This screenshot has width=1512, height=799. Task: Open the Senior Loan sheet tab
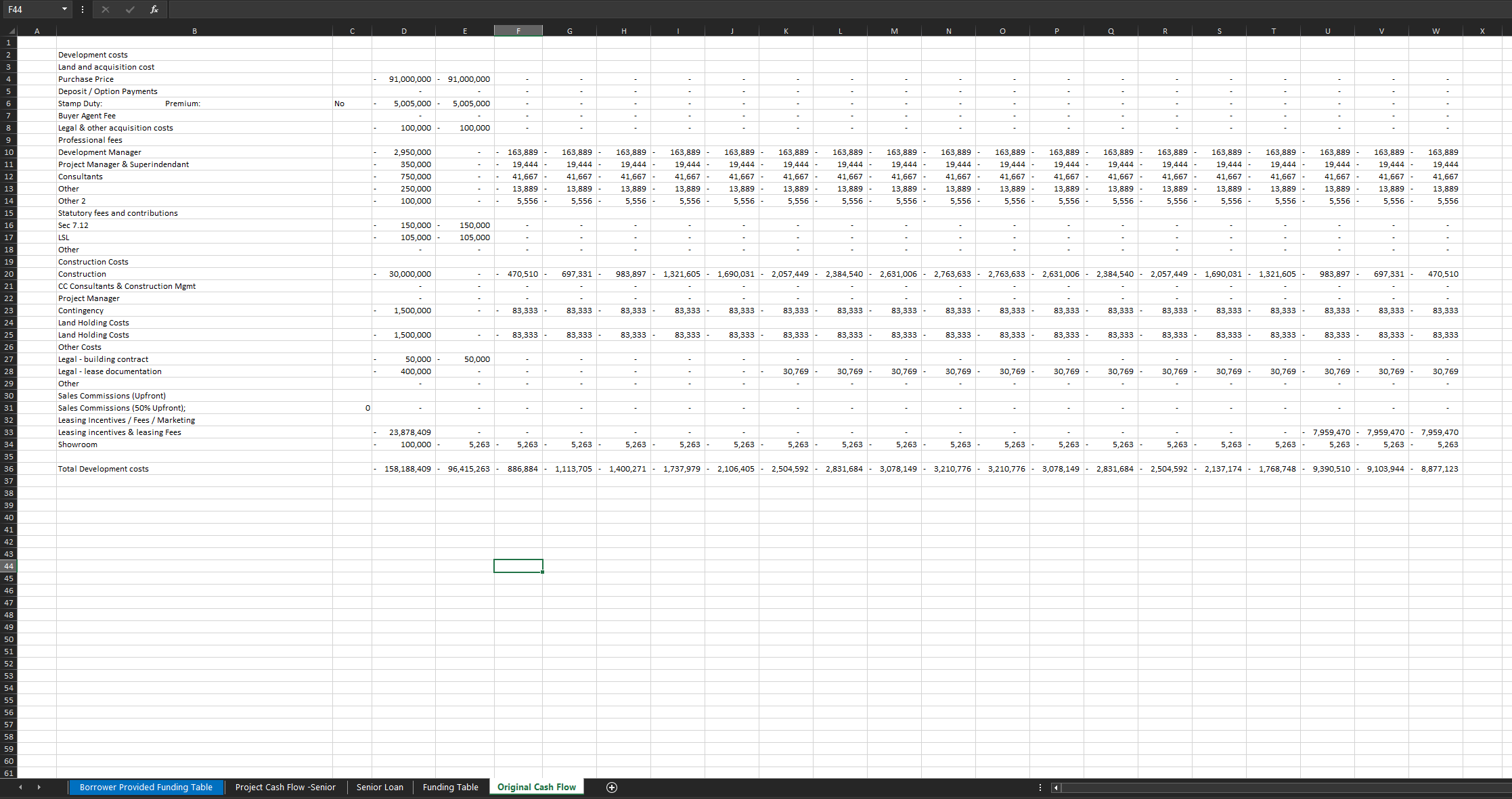coord(380,787)
